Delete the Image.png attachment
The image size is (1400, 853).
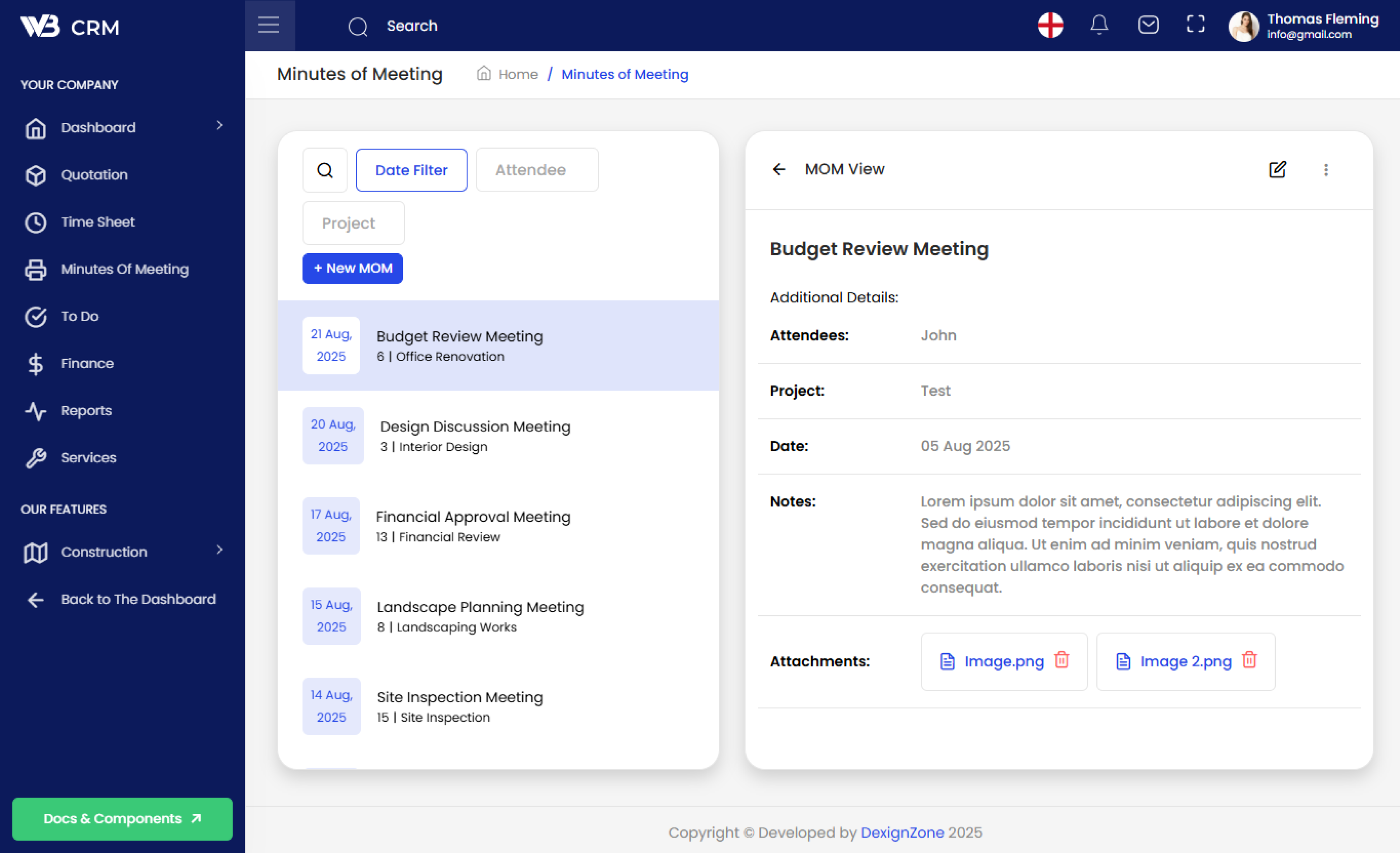(x=1061, y=660)
